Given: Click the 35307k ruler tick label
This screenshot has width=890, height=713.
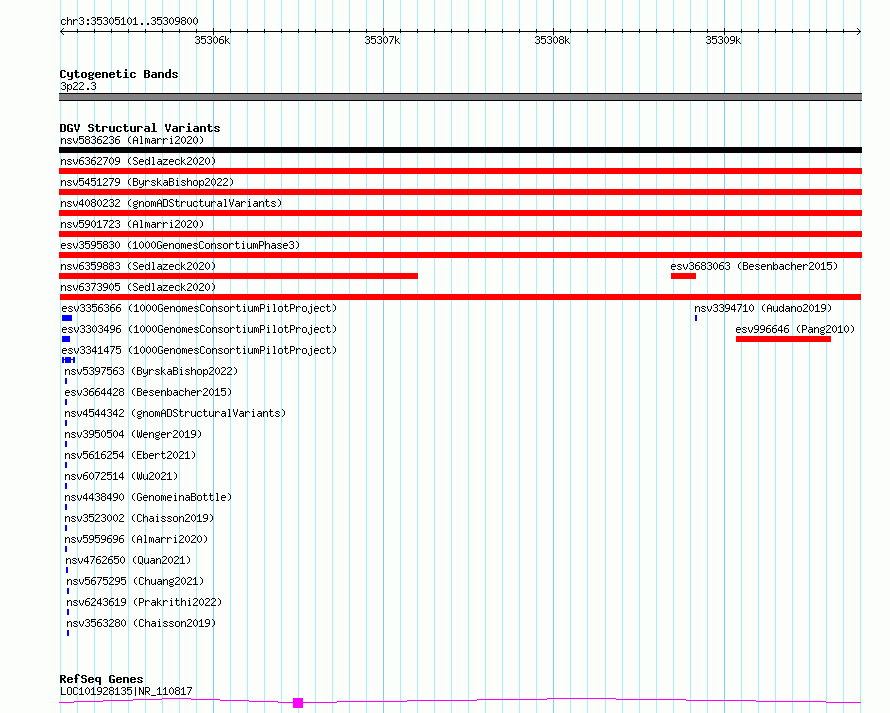Looking at the screenshot, I should tap(382, 40).
